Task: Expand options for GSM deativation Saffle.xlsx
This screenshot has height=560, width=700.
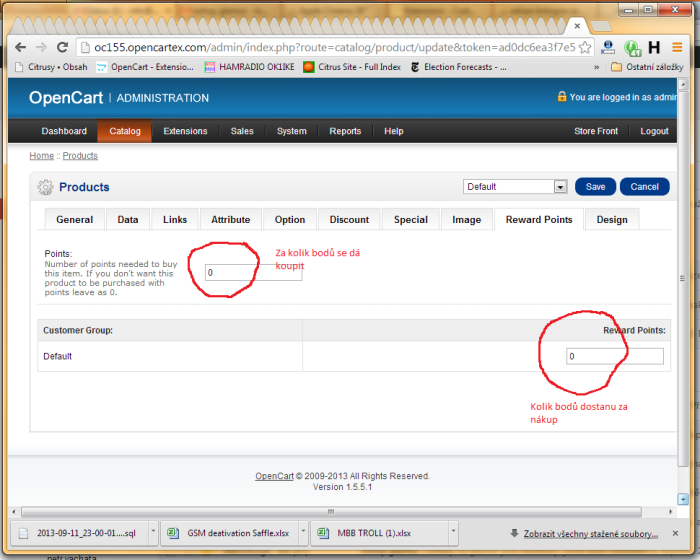Action: click(303, 532)
